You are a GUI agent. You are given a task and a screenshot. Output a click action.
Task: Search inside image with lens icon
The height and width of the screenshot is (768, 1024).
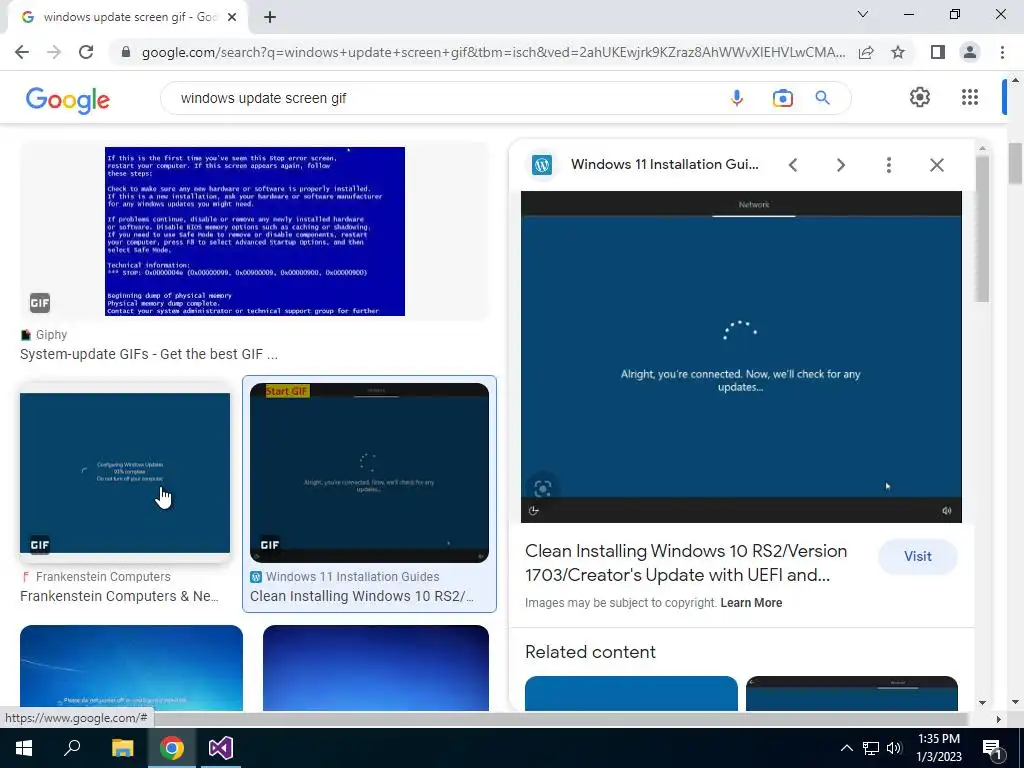(x=543, y=488)
